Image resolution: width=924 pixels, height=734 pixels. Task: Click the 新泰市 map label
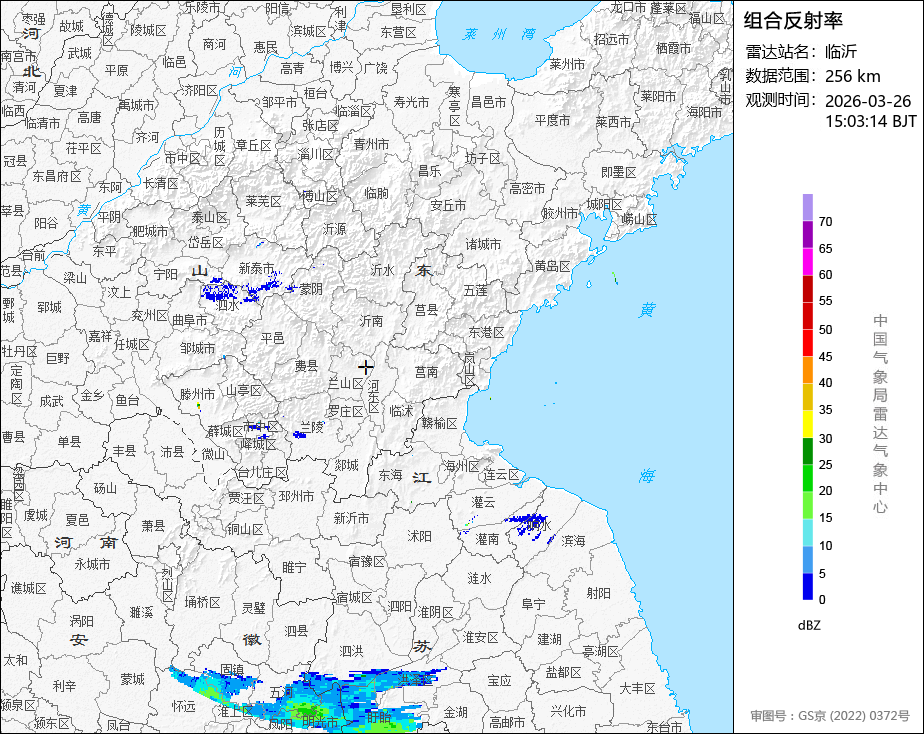(256, 269)
